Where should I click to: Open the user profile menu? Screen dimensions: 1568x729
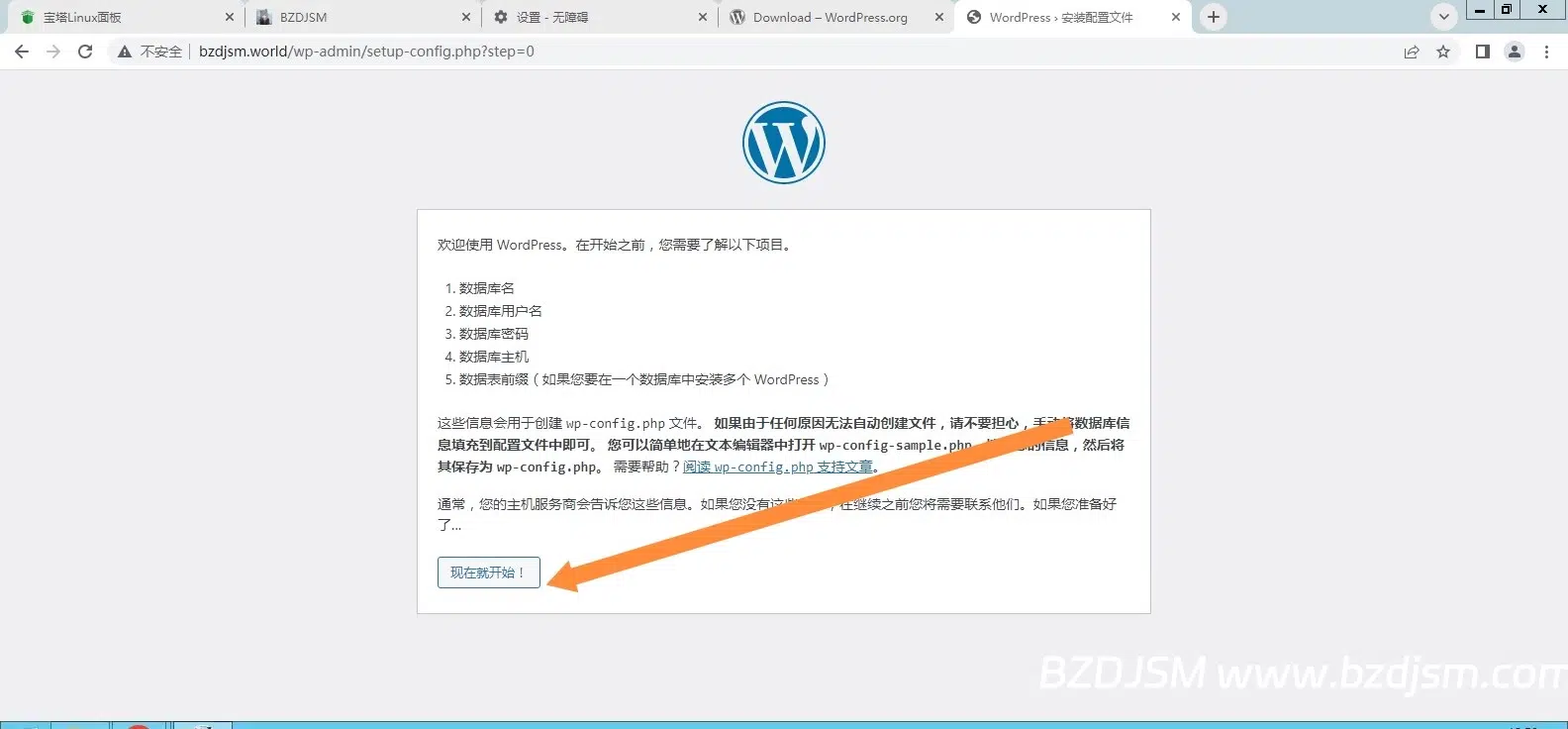click(1515, 52)
